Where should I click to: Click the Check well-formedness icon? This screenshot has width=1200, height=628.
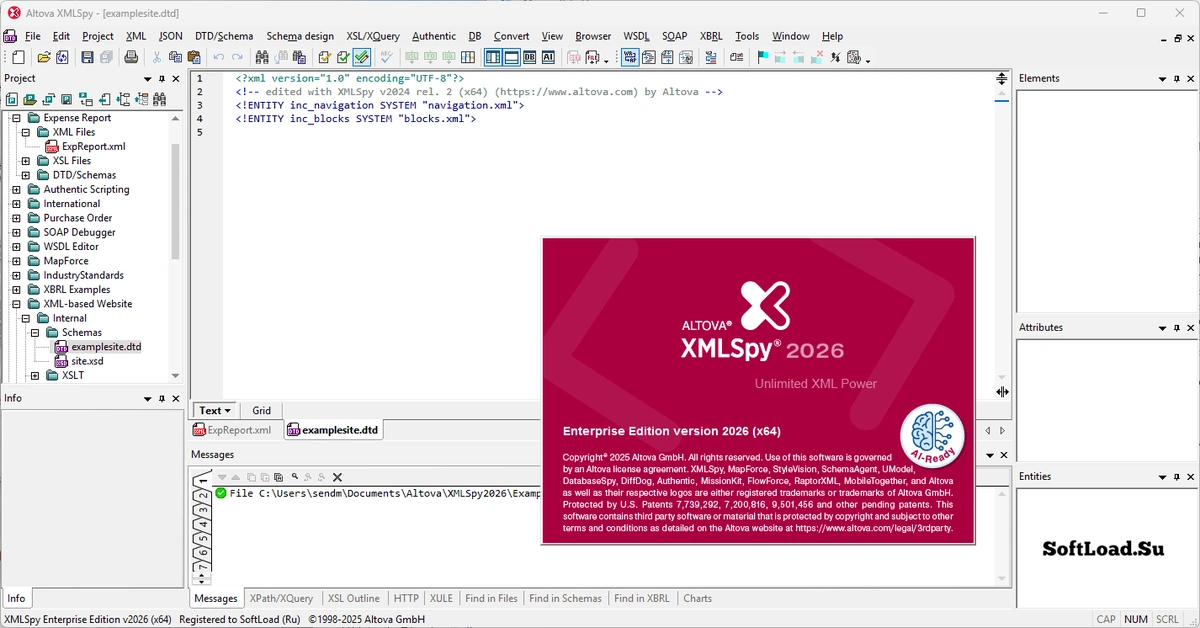click(x=326, y=58)
